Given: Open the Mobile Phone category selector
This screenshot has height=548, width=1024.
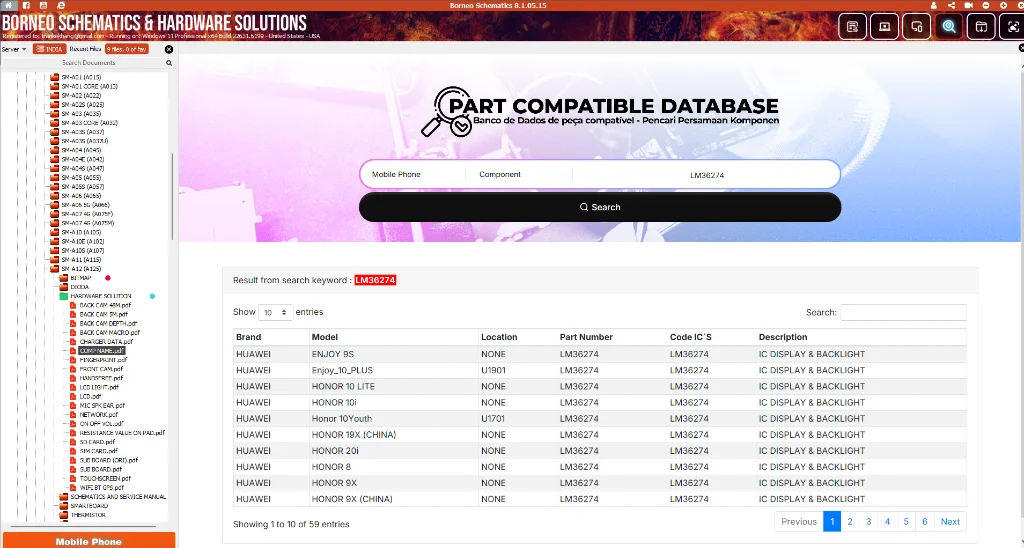Looking at the screenshot, I should tap(413, 174).
